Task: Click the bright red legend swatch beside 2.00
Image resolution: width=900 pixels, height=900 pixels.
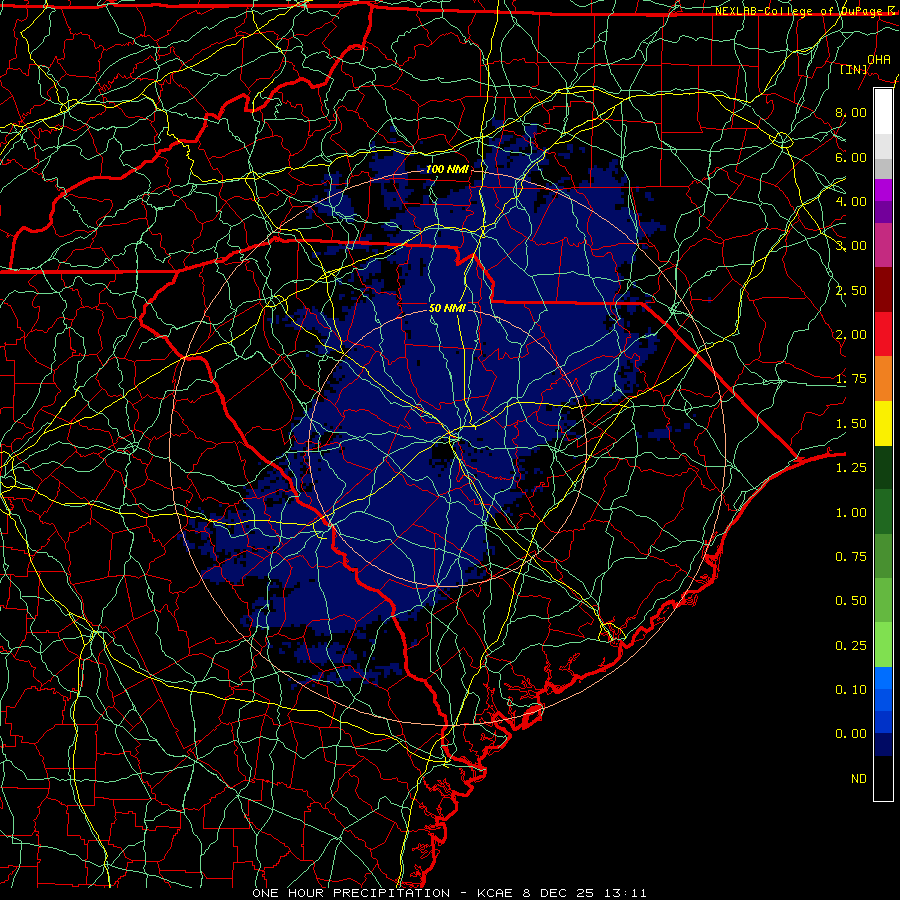Action: coord(883,334)
